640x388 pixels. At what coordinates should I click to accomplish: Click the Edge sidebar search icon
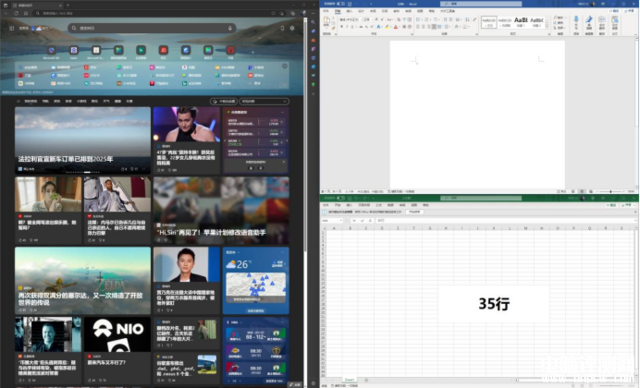point(313,22)
